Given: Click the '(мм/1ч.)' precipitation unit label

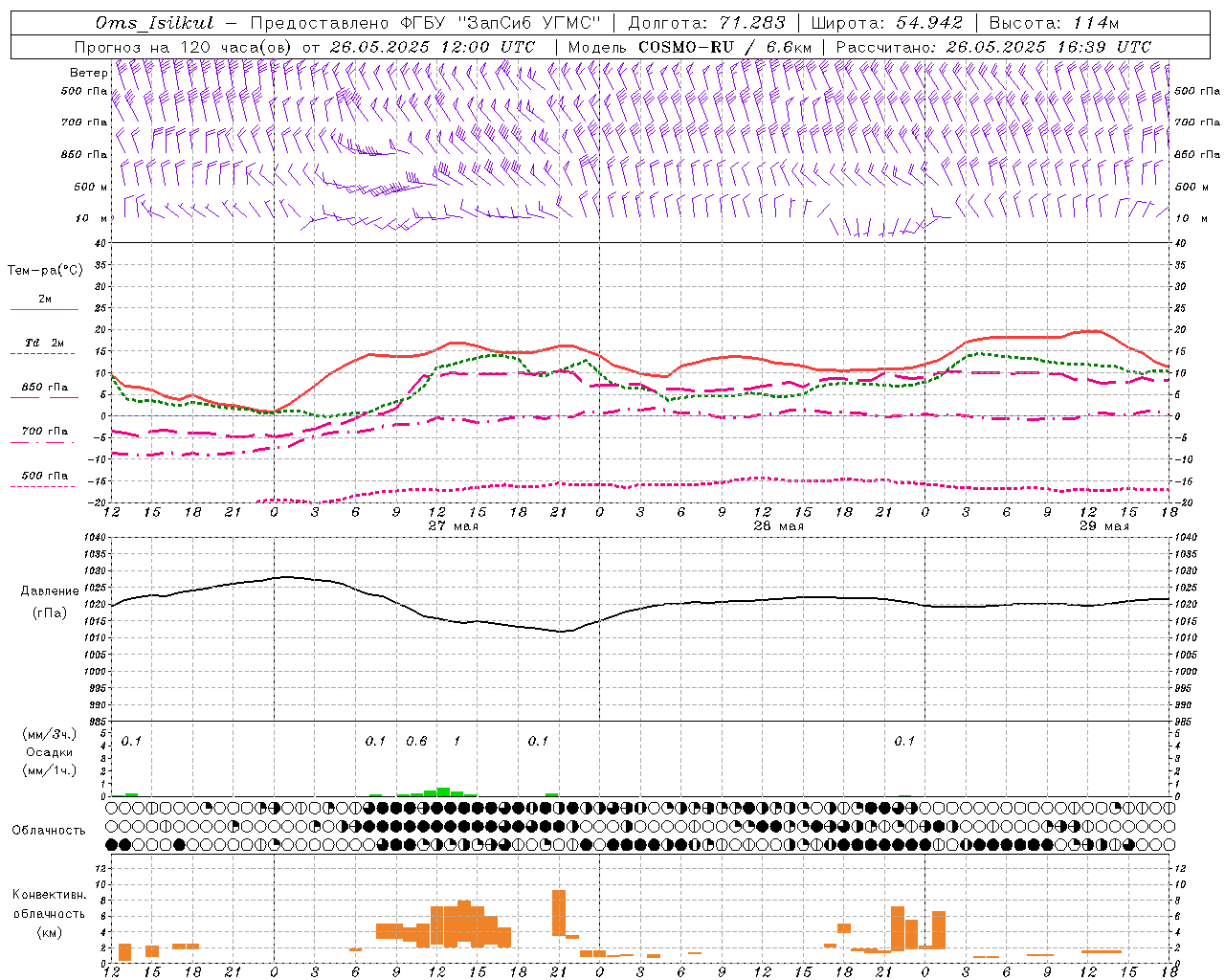Looking at the screenshot, I should click(50, 770).
